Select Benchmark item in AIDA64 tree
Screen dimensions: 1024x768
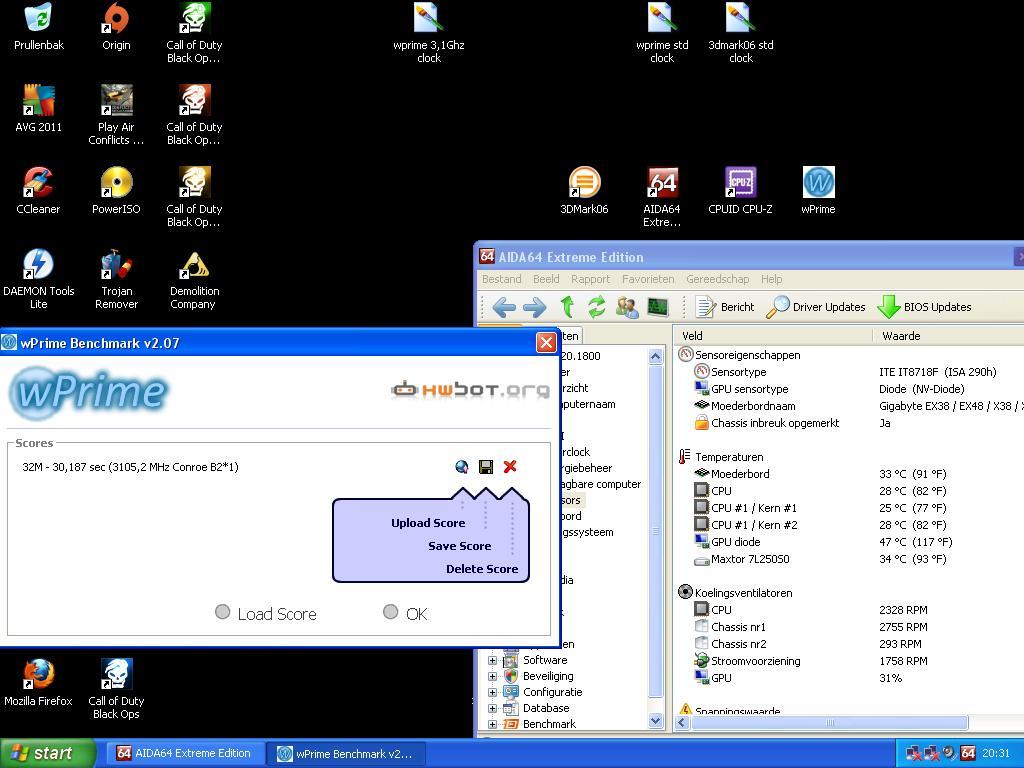pos(549,724)
